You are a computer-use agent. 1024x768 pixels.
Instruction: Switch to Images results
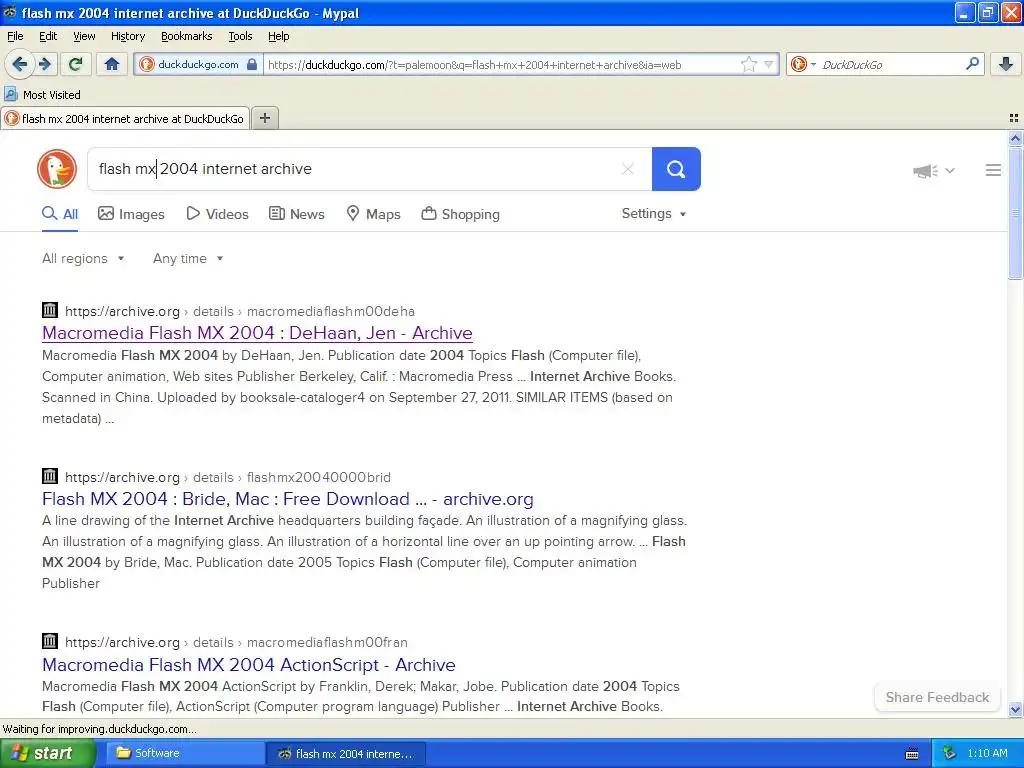[x=131, y=214]
